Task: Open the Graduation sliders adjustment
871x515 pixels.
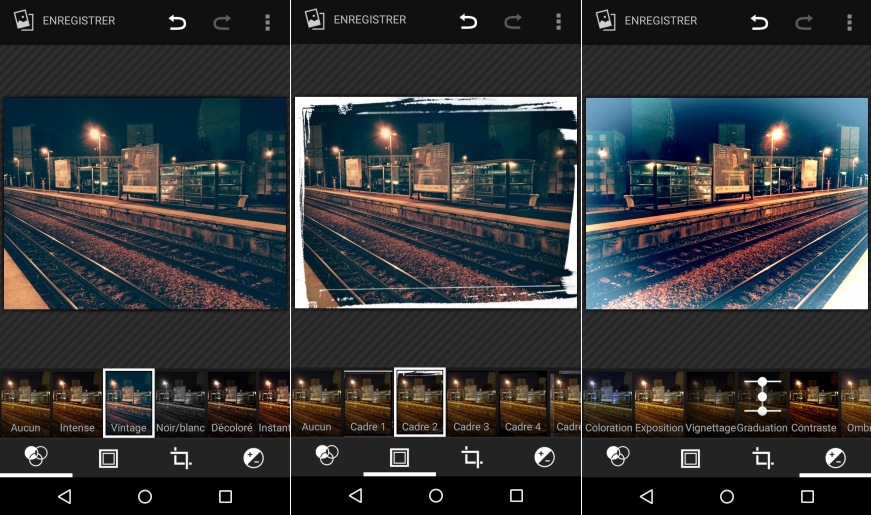Action: point(762,404)
